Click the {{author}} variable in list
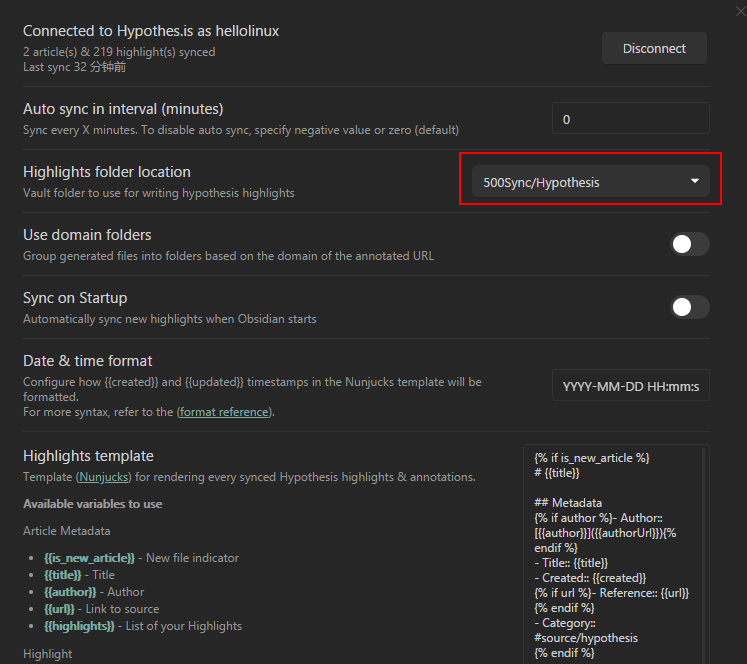This screenshot has width=747, height=664. (71, 592)
